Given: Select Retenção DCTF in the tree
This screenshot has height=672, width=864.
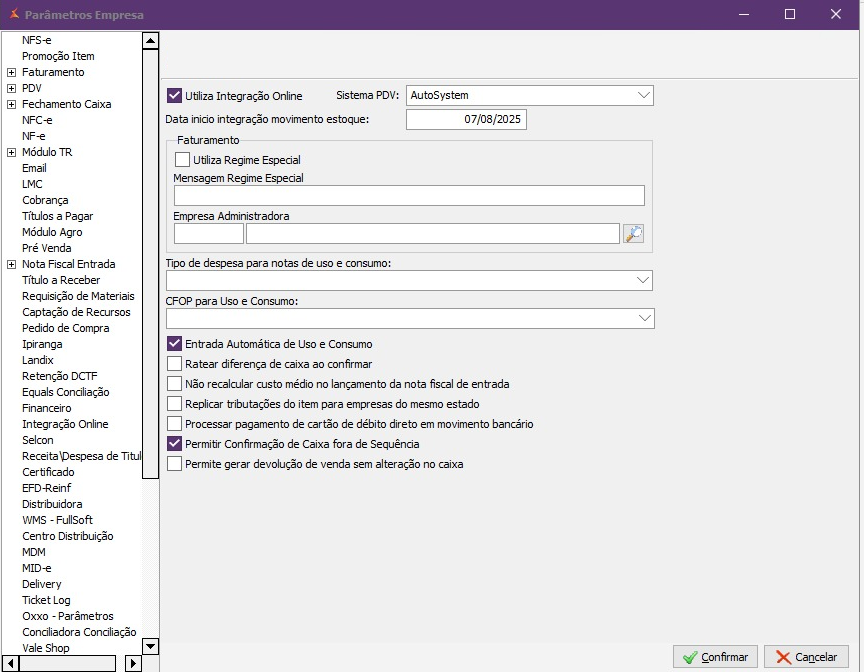Looking at the screenshot, I should [60, 376].
